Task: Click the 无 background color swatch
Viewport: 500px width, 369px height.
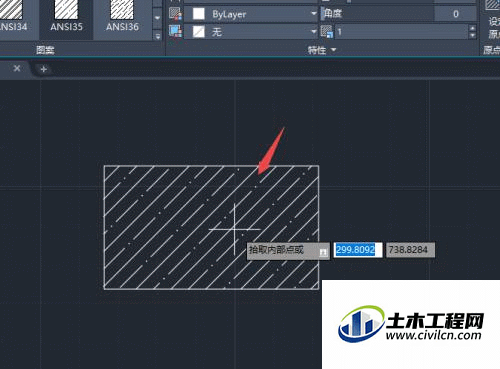Action: click(199, 32)
